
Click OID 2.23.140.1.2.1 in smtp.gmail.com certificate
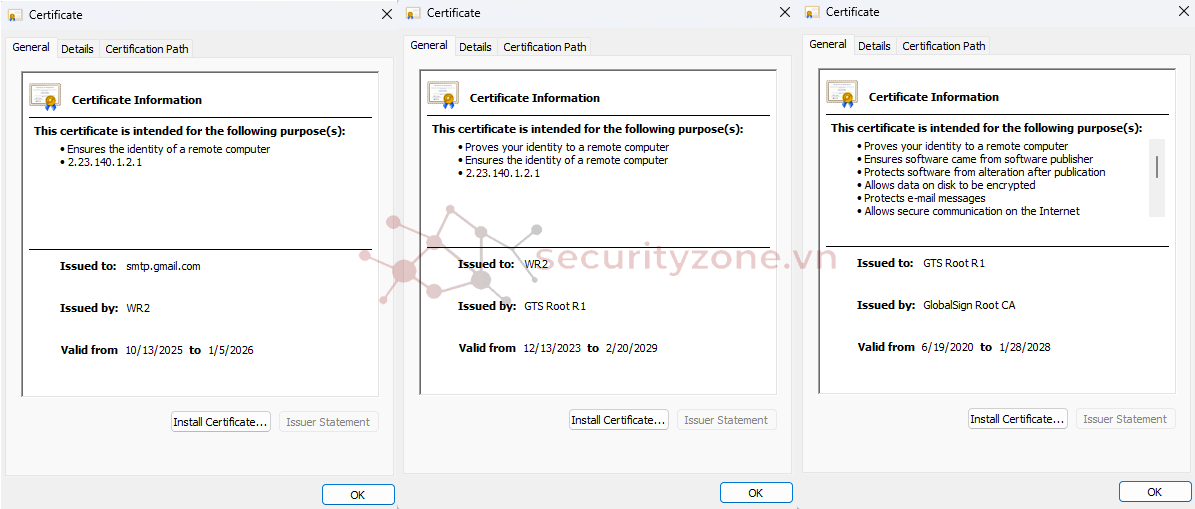click(x=101, y=162)
